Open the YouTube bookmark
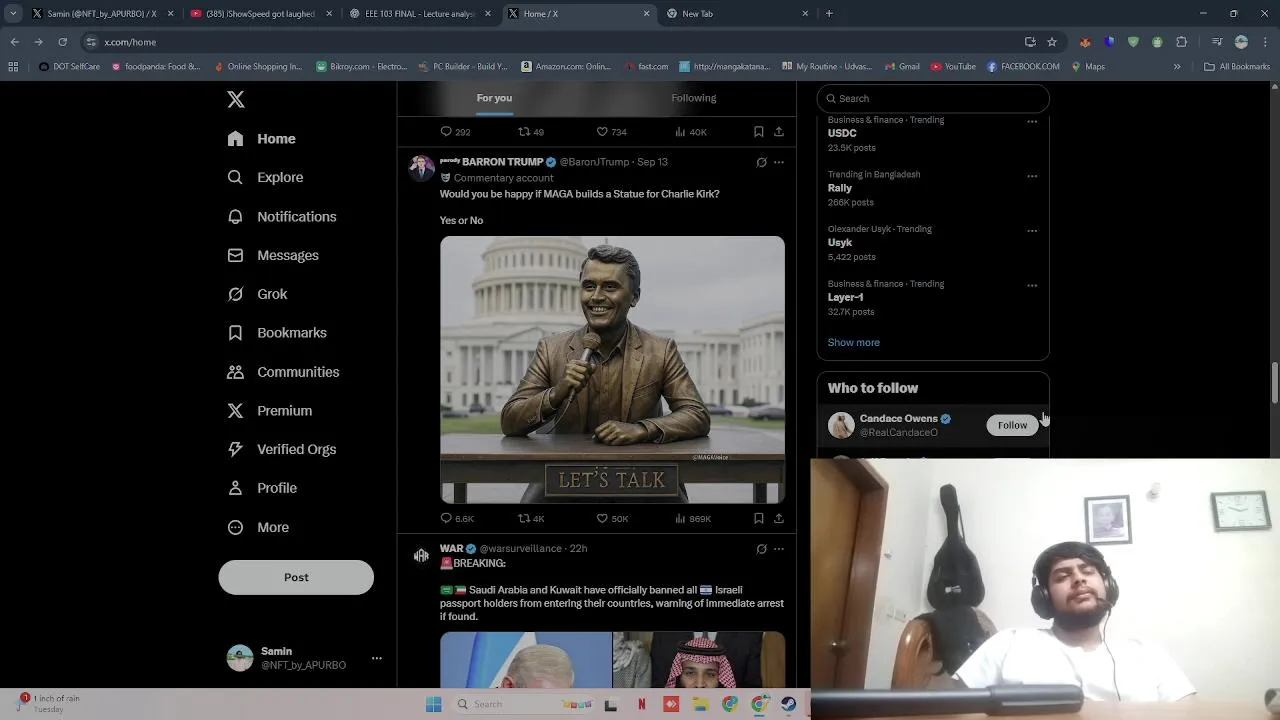Screen dimensions: 1280x720 (x=953, y=67)
